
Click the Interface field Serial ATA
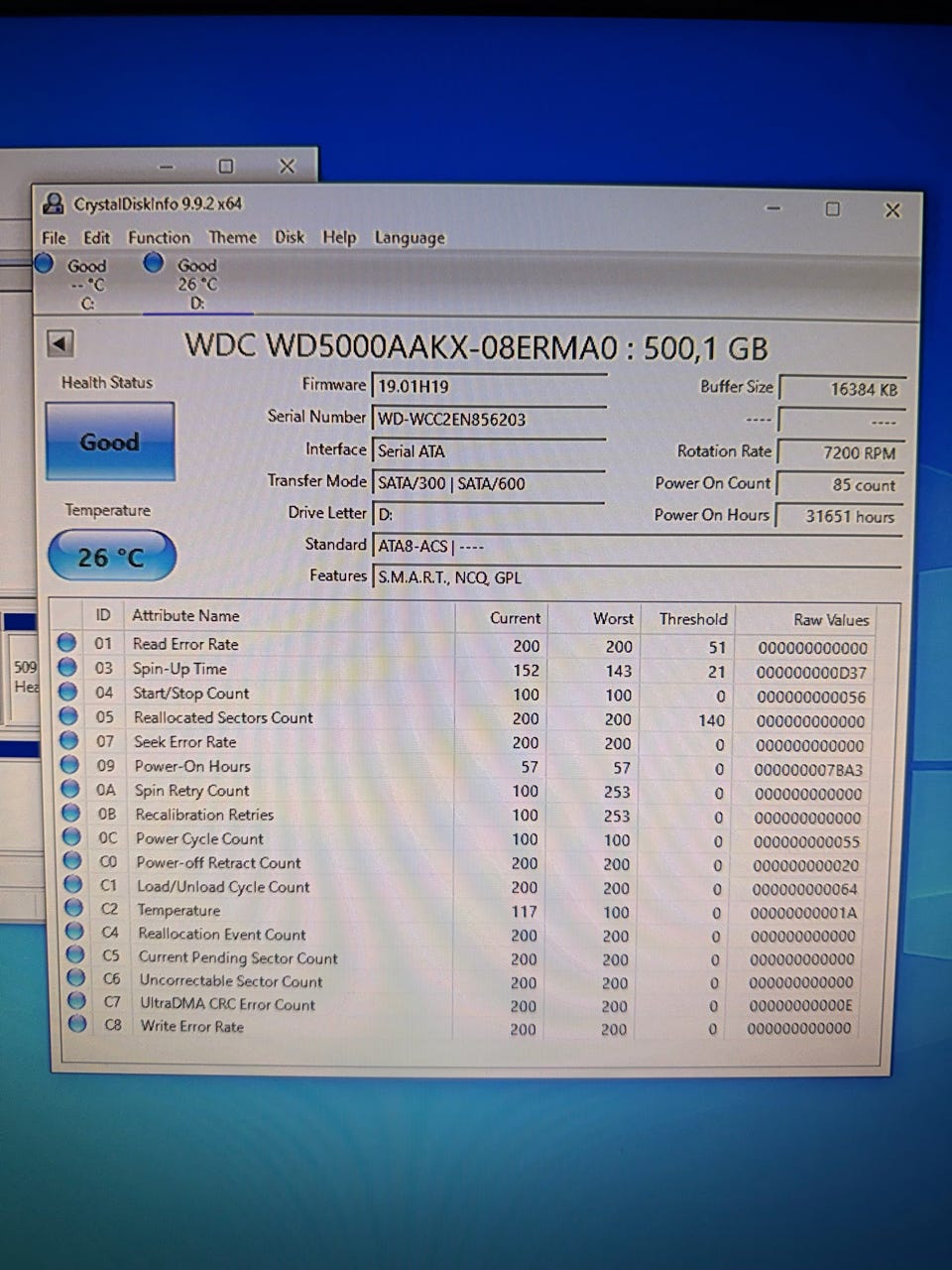tap(489, 451)
